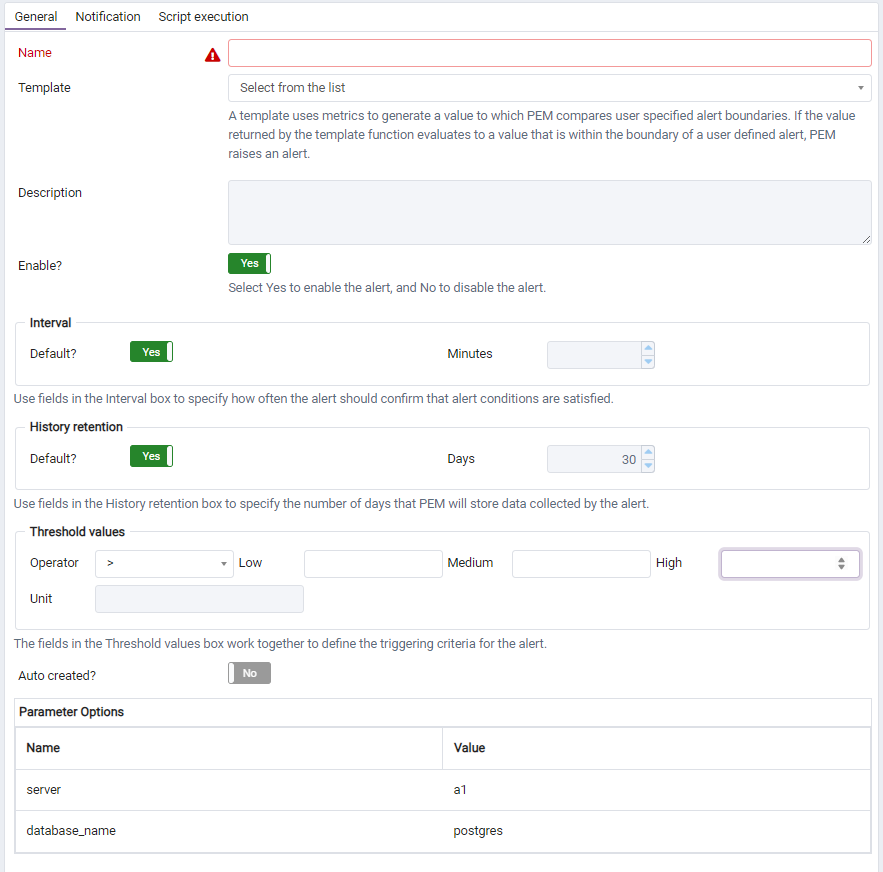This screenshot has width=883, height=872.
Task: Click the Description text area
Action: (x=549, y=212)
